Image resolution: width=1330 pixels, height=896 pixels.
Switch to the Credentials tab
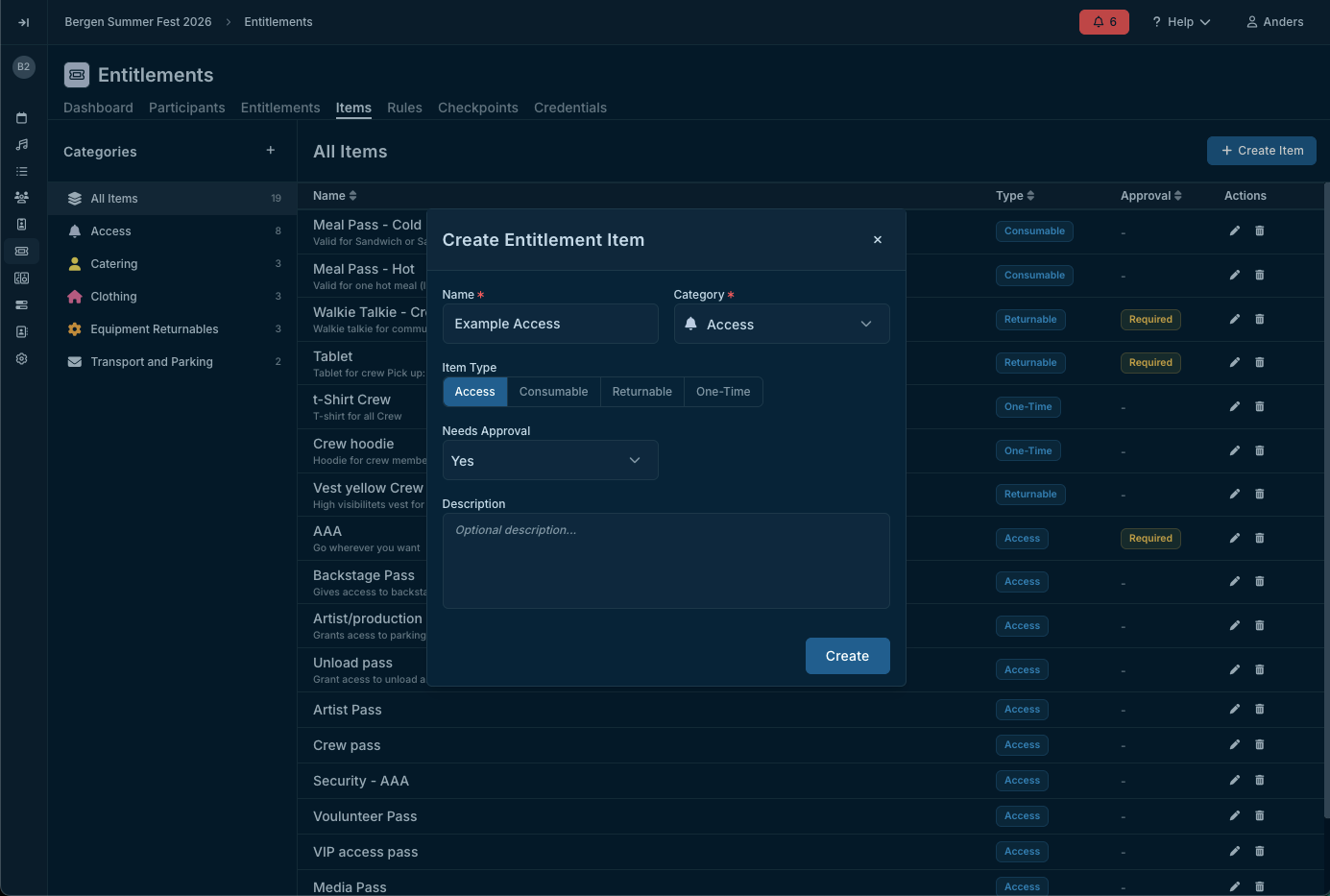click(570, 108)
